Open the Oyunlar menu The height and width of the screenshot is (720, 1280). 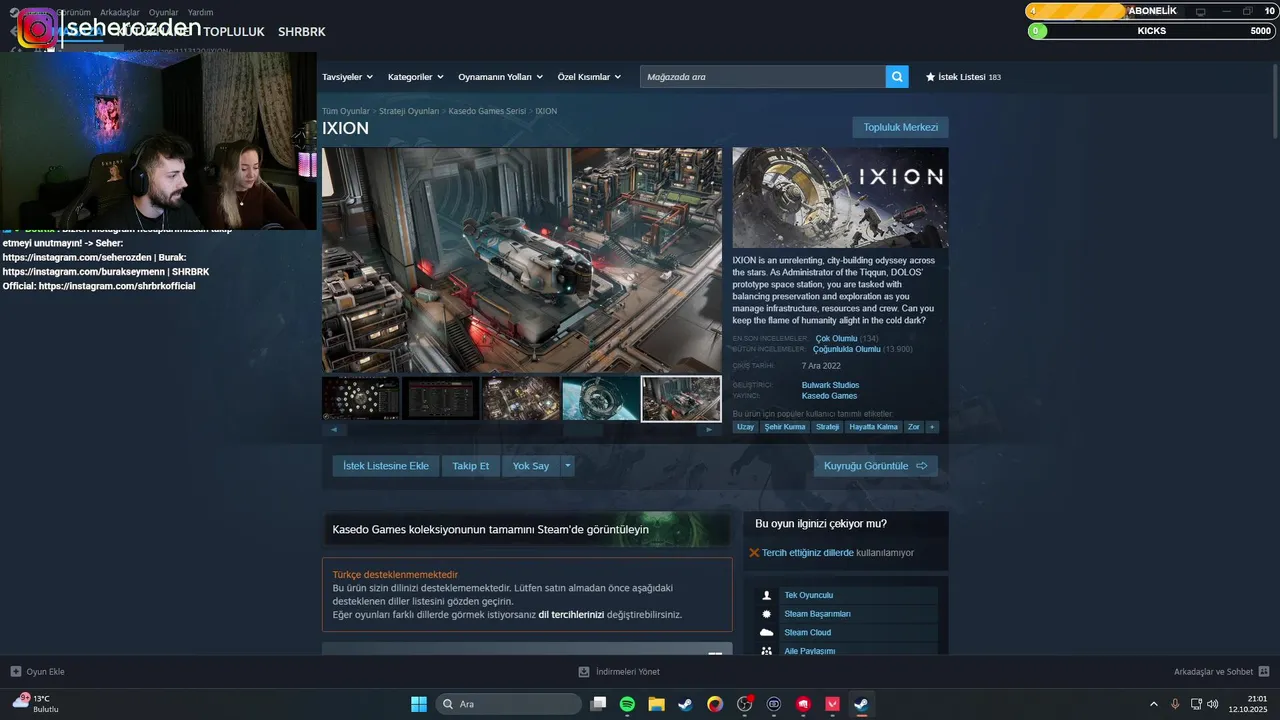pos(163,12)
